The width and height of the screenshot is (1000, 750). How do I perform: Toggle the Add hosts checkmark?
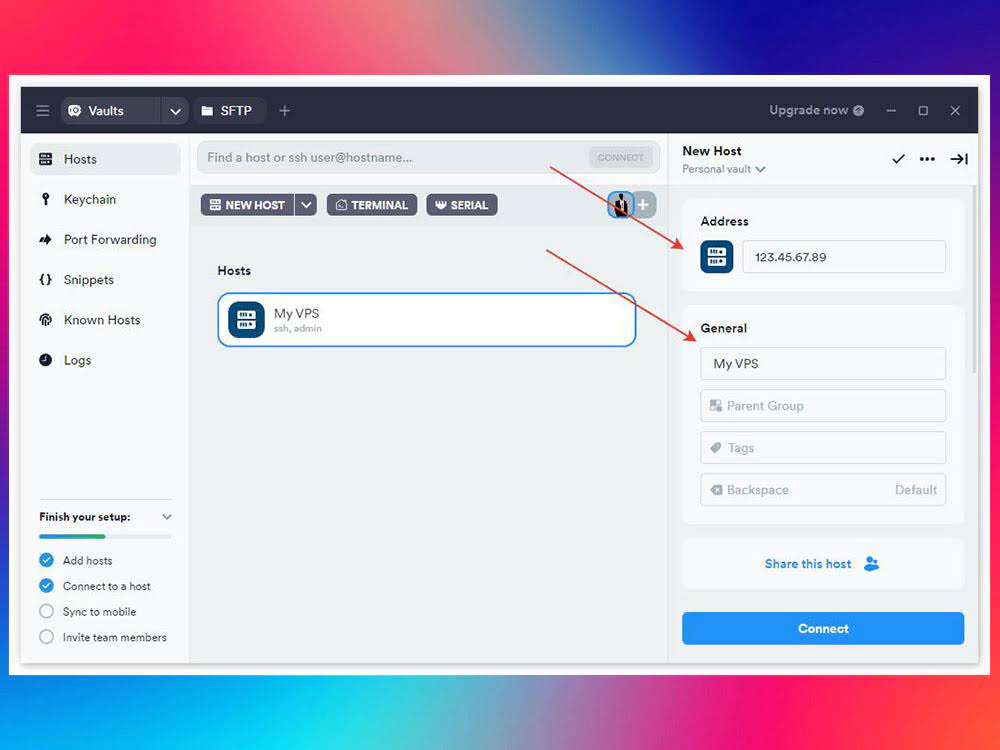coord(46,560)
